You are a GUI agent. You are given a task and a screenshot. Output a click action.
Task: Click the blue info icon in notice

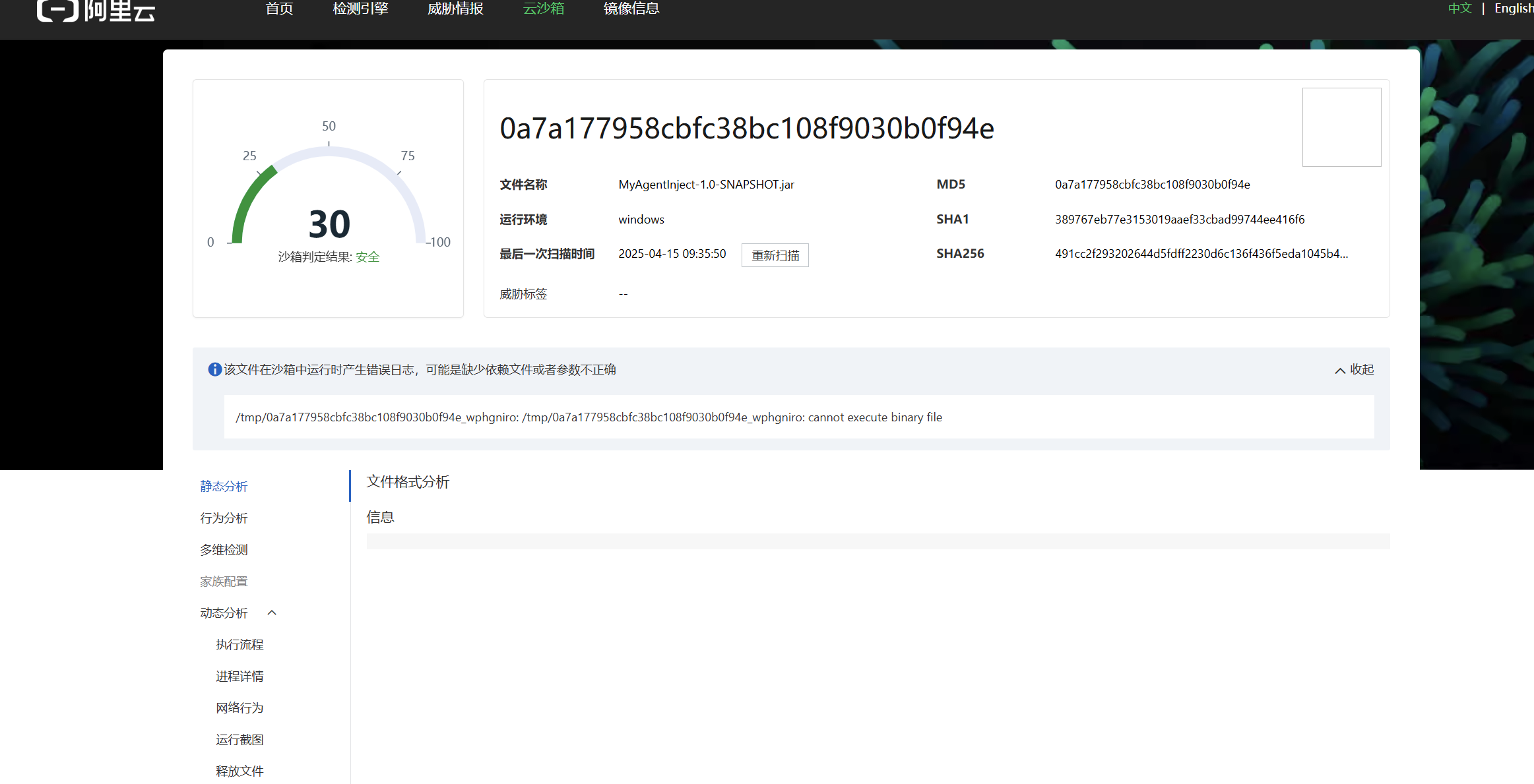214,369
